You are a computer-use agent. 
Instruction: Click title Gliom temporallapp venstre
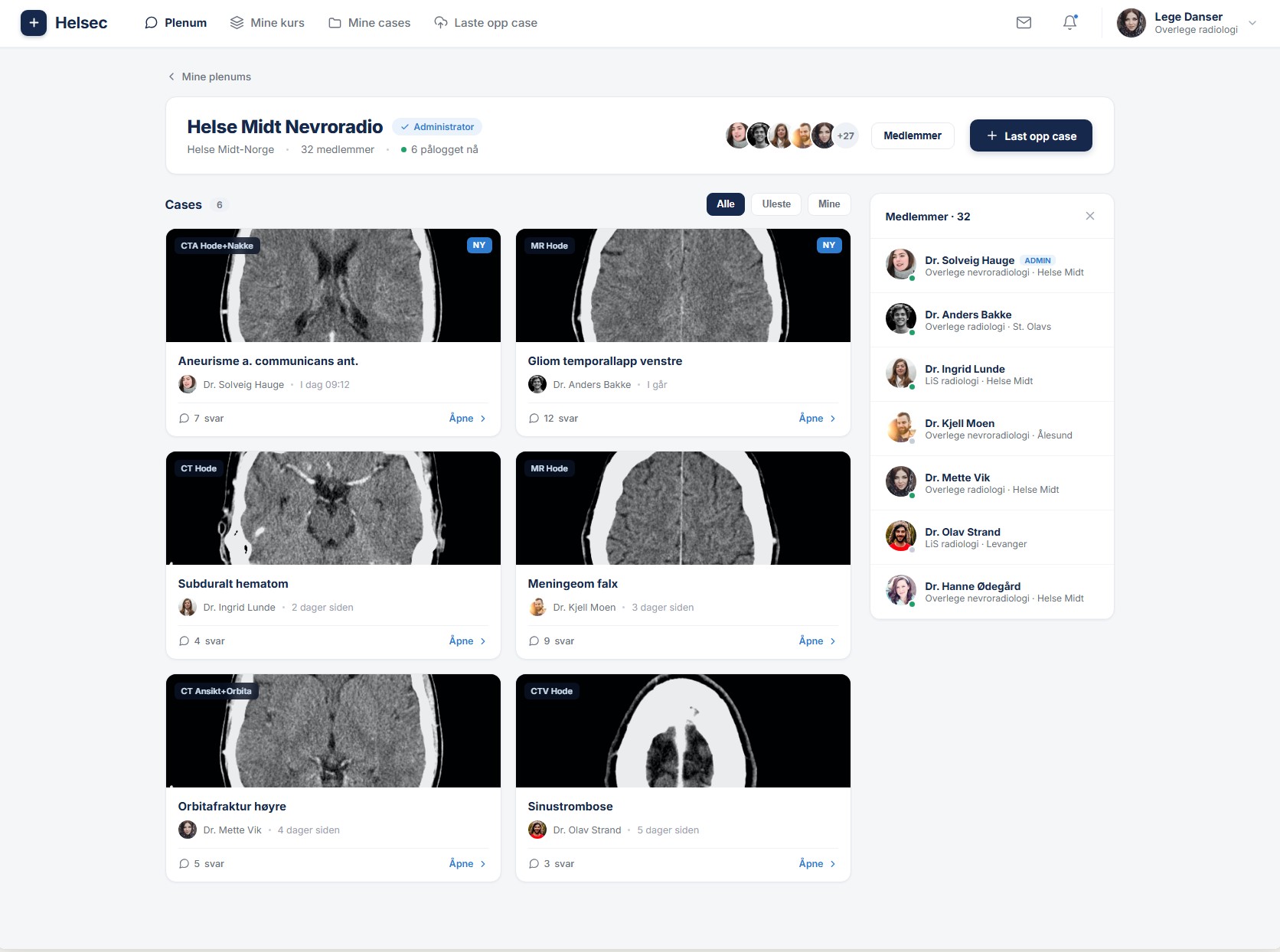(605, 361)
